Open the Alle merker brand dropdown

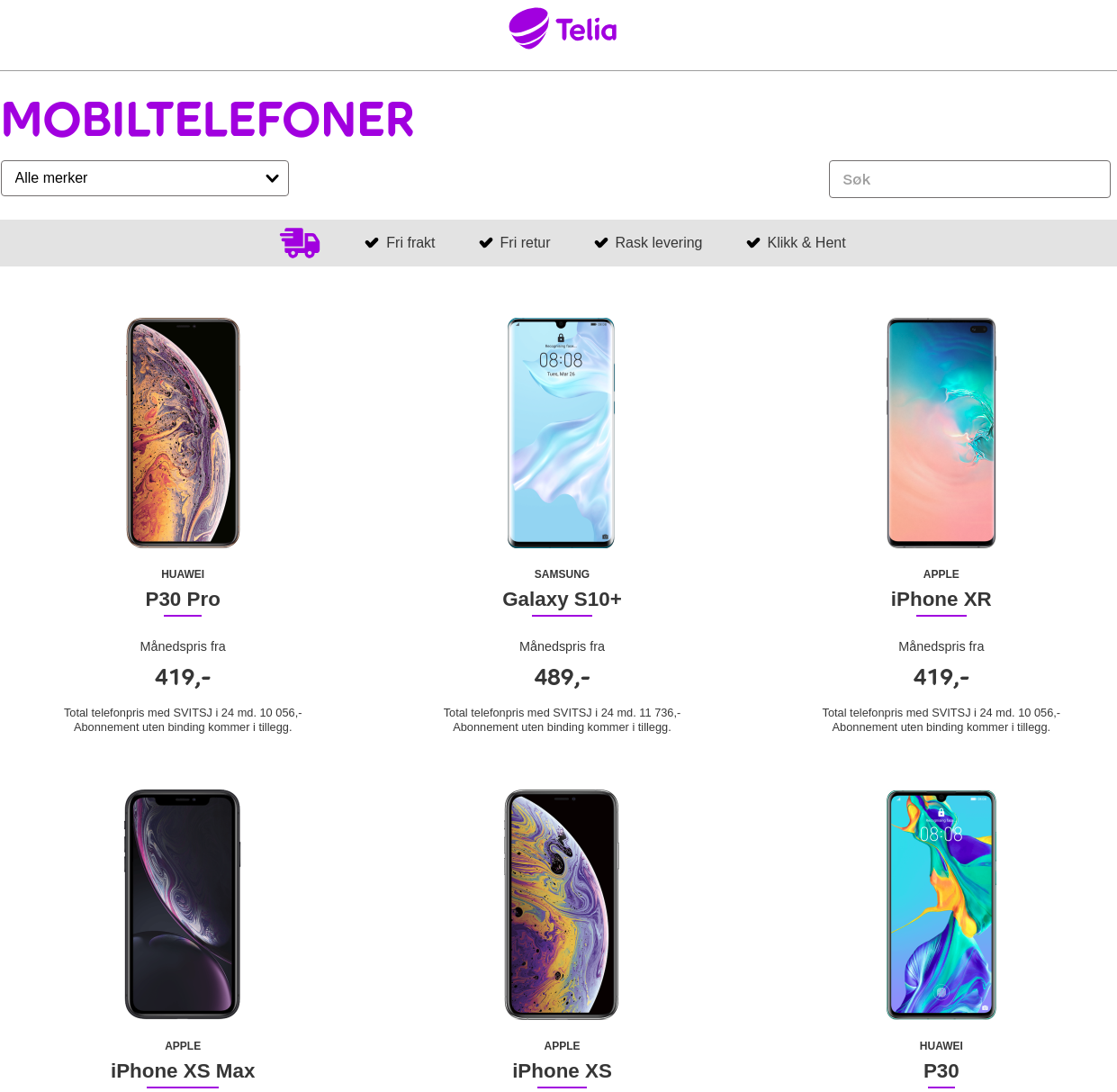[x=145, y=178]
